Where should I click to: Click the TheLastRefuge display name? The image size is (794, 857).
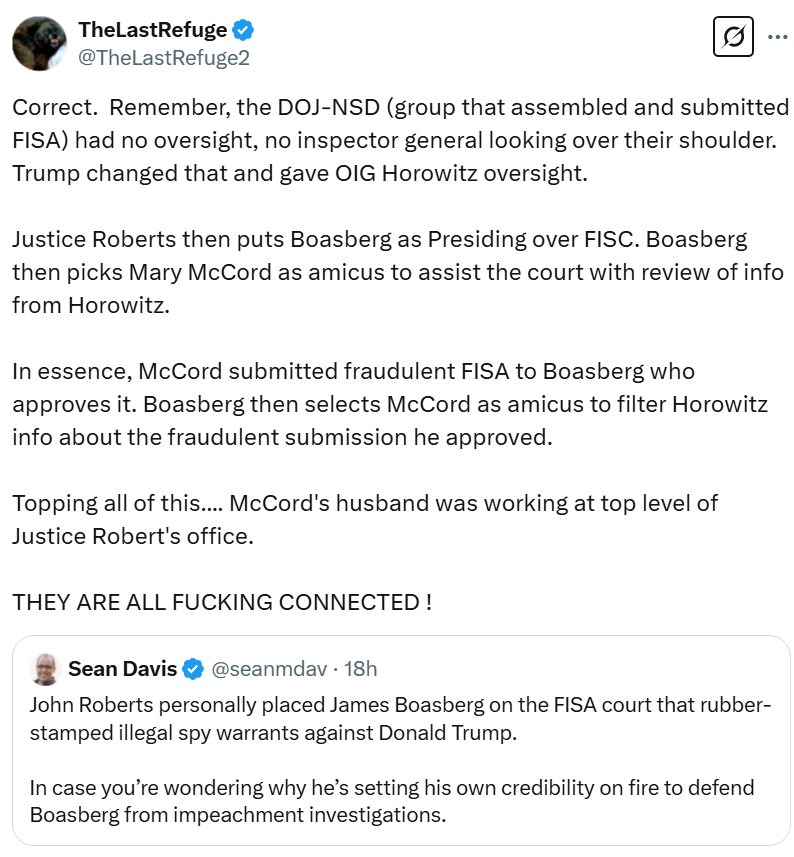click(x=152, y=30)
